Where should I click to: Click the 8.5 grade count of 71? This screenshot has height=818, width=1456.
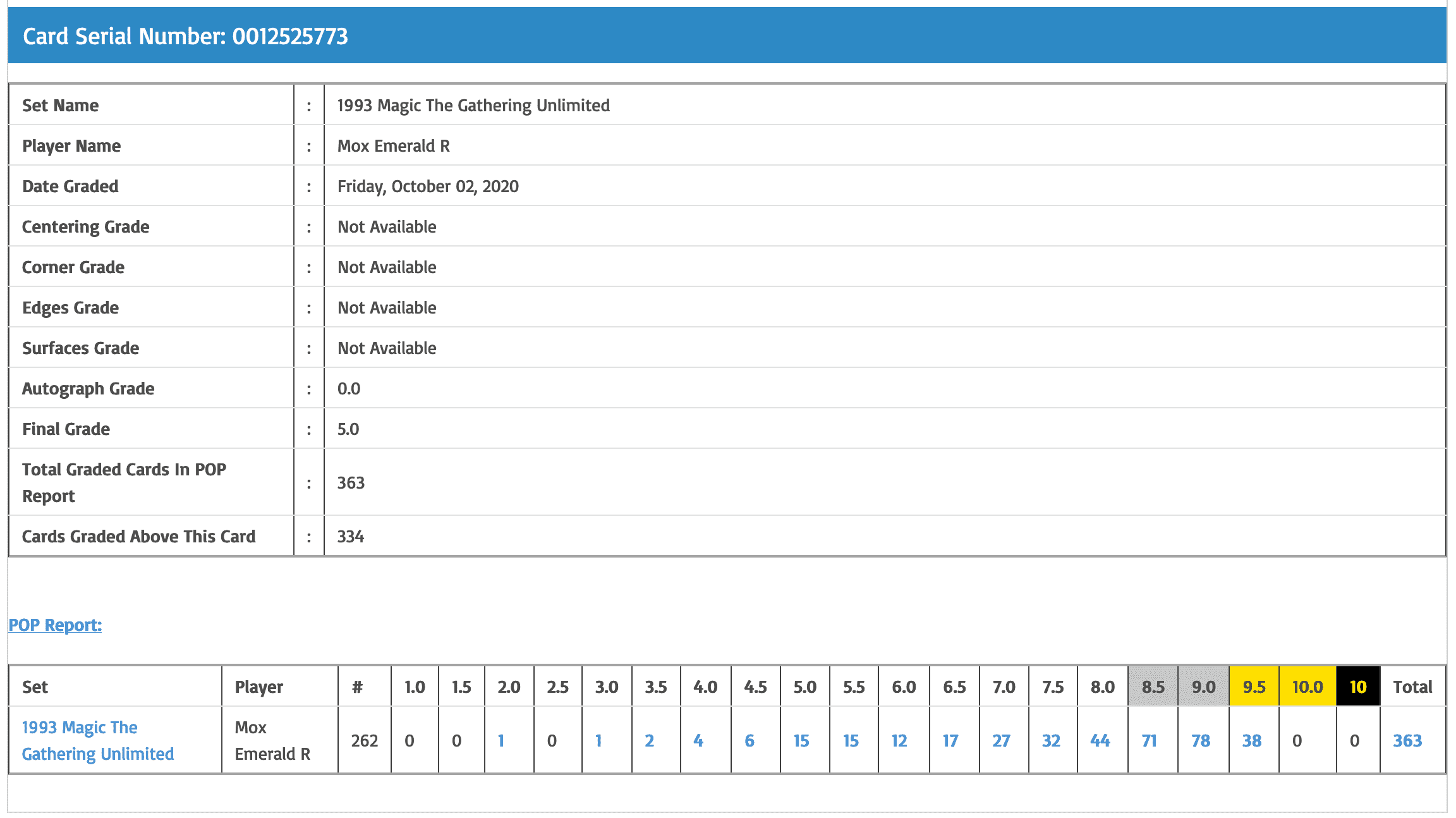[x=1149, y=740]
